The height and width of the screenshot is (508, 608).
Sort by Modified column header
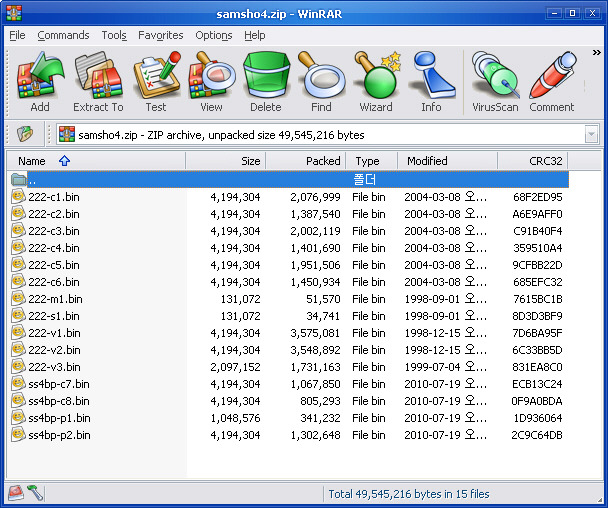pyautogui.click(x=447, y=161)
